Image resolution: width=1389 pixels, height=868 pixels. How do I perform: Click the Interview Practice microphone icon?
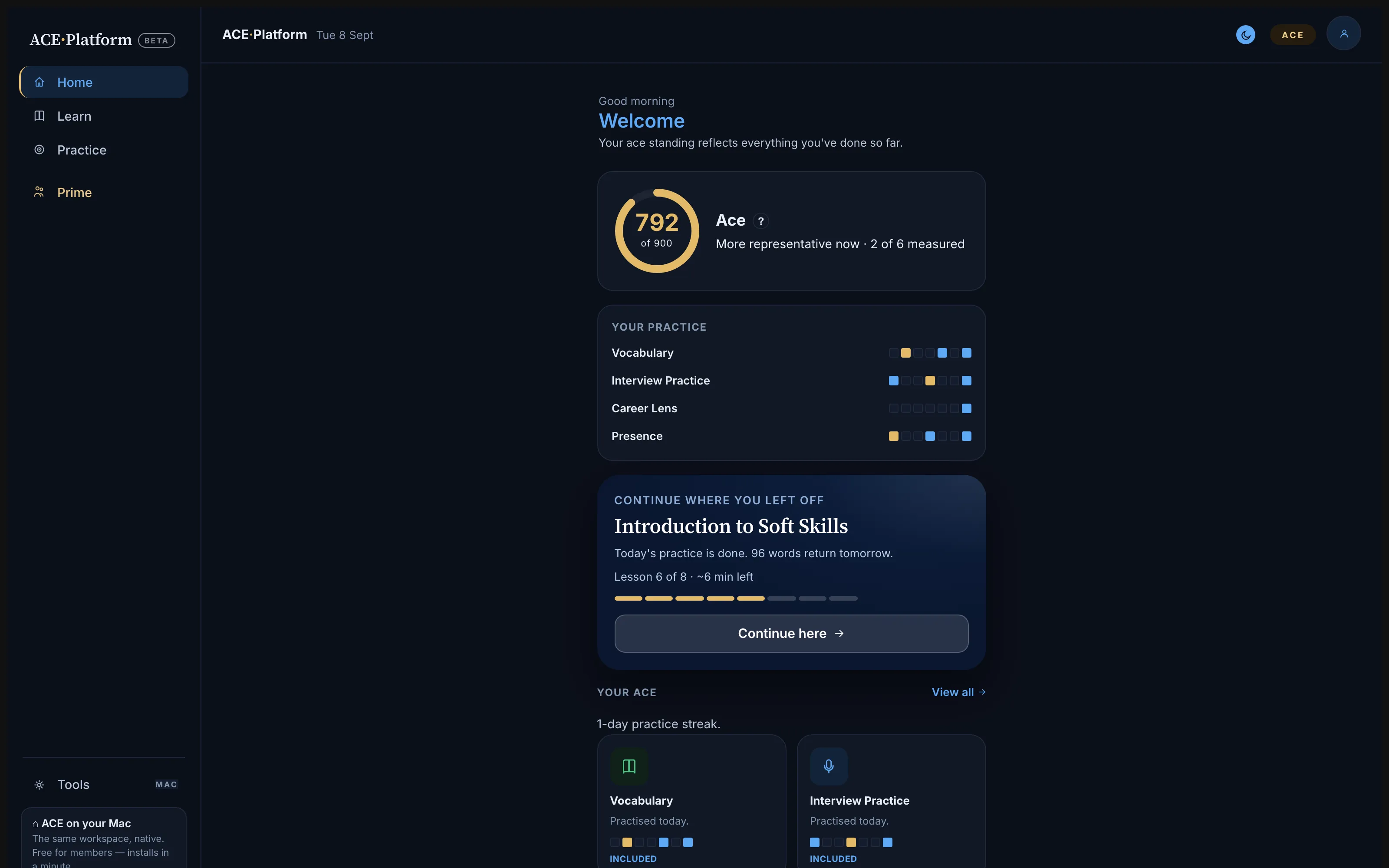point(829,766)
